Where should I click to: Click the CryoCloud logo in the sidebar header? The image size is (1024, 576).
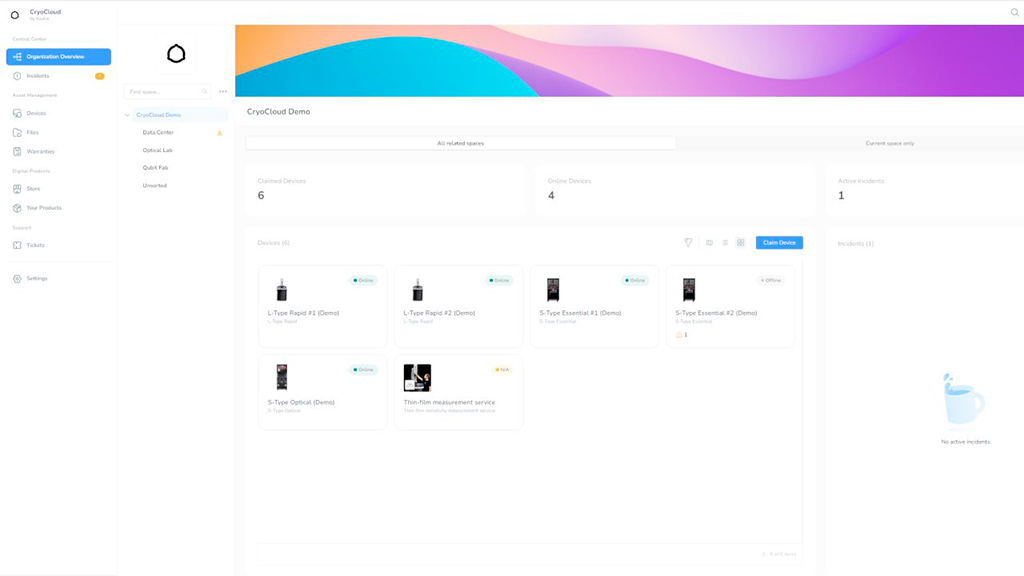(x=15, y=14)
